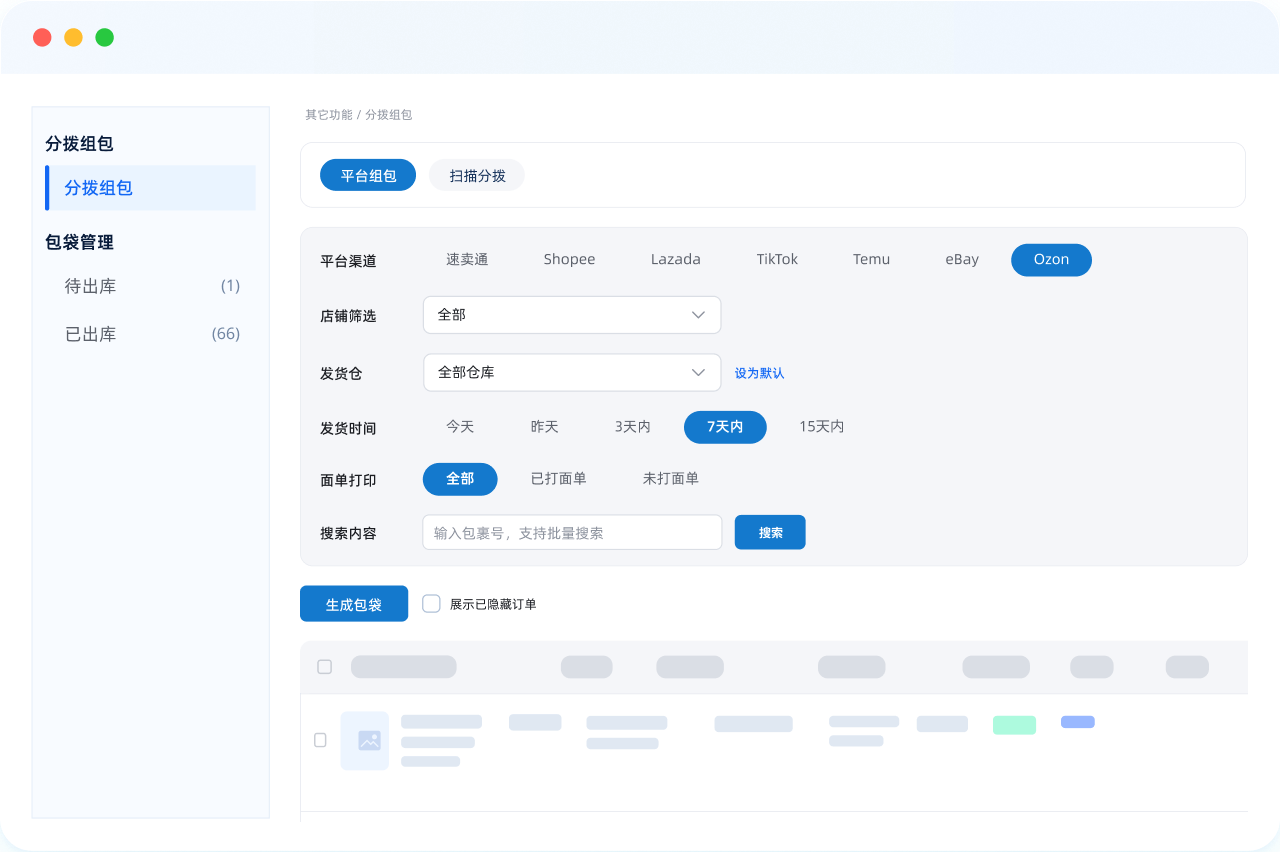Choose the Shopee platform channel
Image resolution: width=1280 pixels, height=852 pixels.
[x=569, y=260]
